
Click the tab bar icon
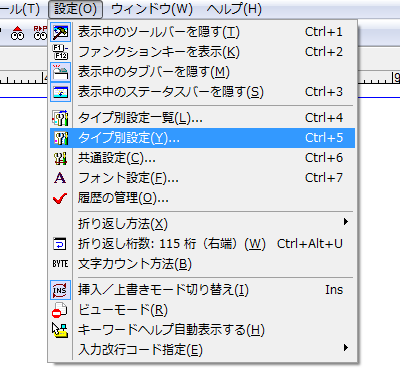tap(60, 72)
